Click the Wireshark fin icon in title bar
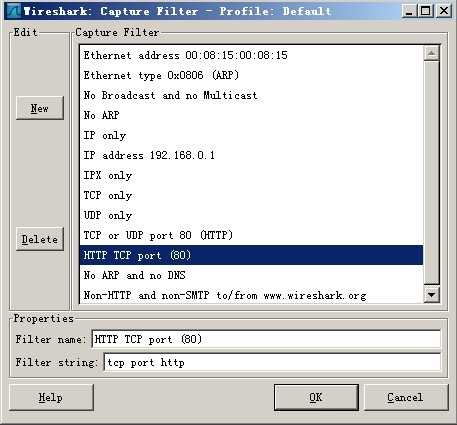 [14, 11]
